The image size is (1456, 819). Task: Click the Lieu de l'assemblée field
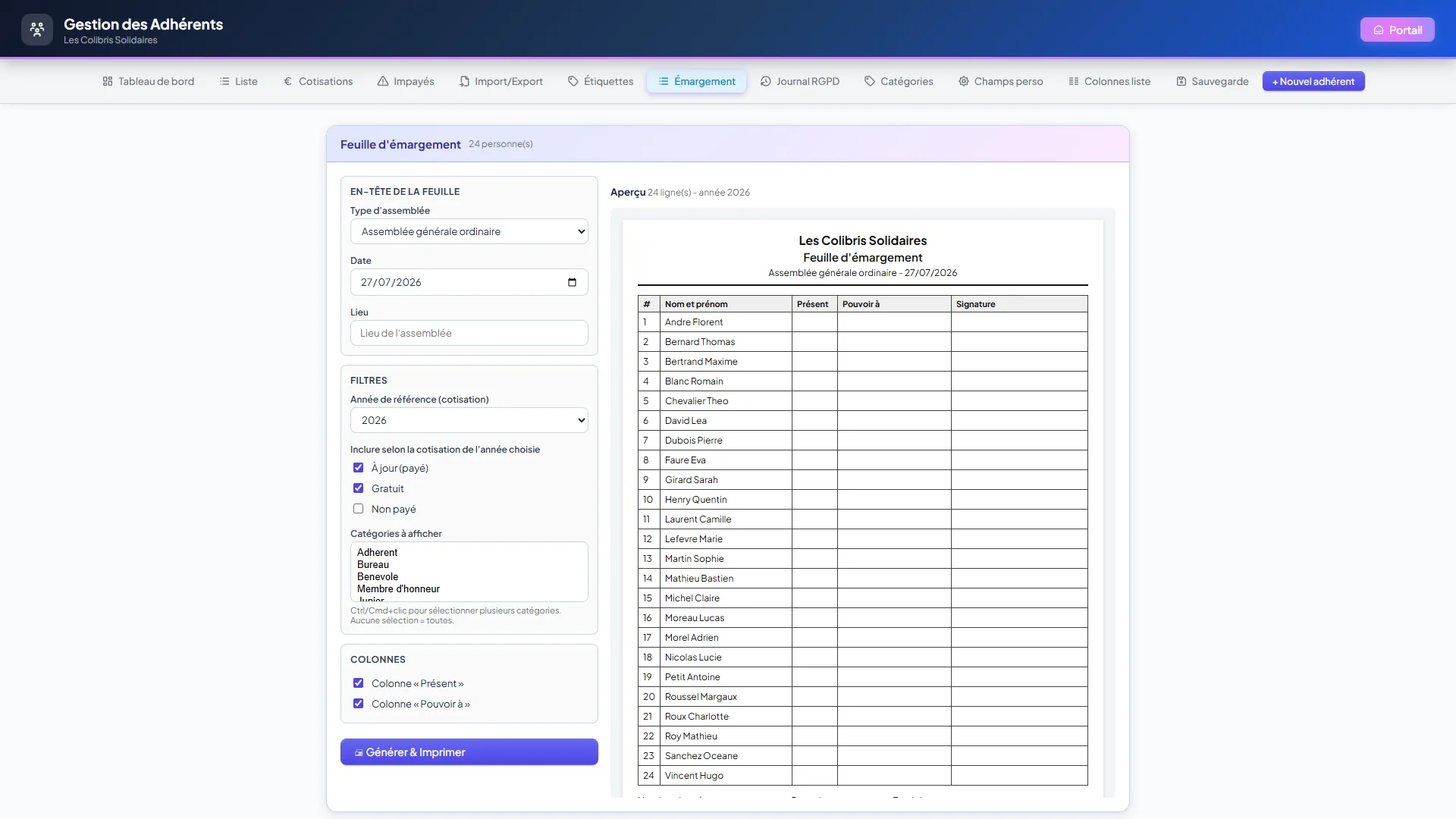coord(469,333)
